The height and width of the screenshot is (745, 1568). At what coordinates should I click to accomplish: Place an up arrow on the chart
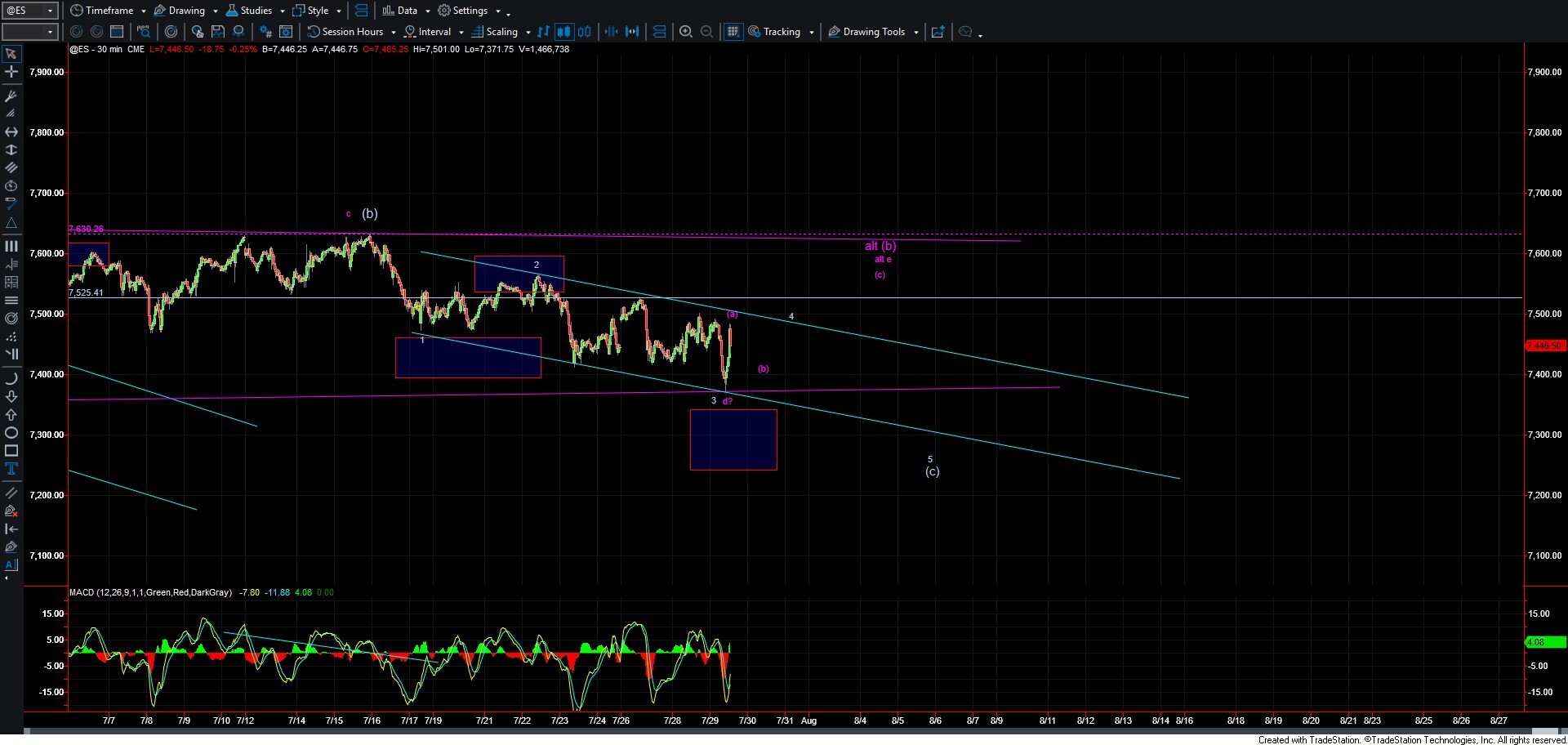tap(11, 414)
